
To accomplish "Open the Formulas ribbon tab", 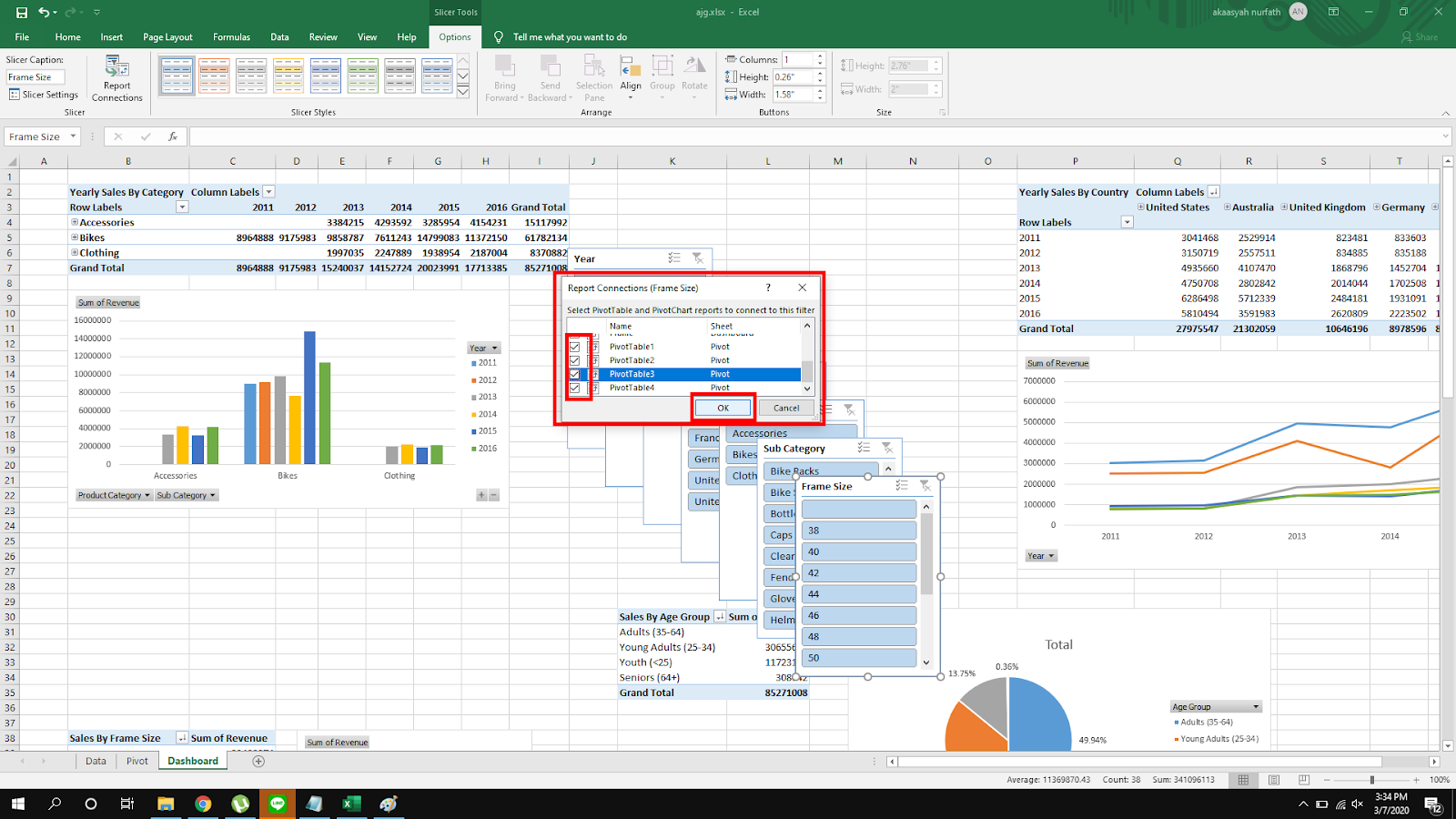I will (x=231, y=37).
